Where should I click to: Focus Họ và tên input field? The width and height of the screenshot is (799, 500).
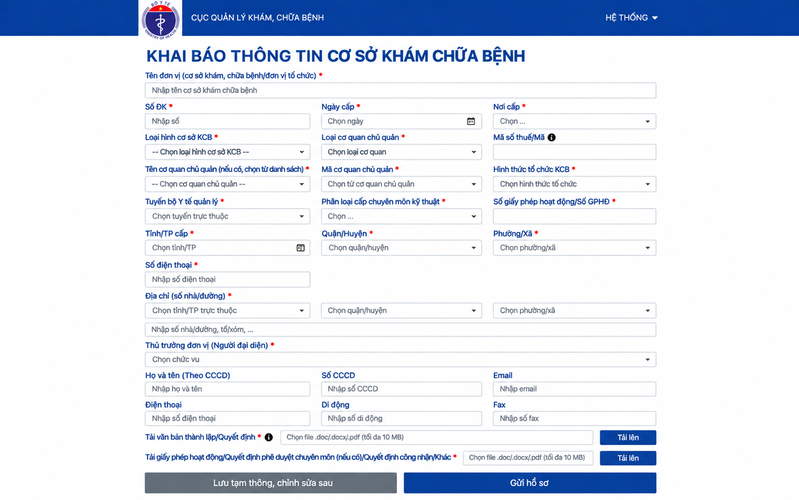(227, 389)
